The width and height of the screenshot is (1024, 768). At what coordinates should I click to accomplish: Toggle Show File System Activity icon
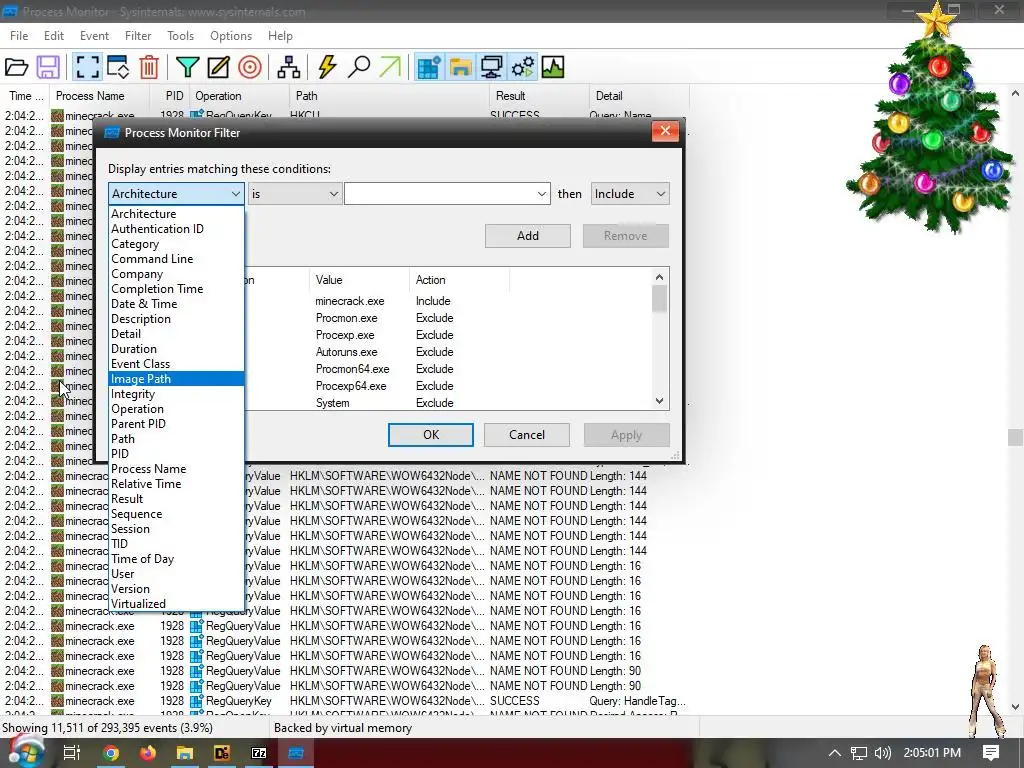click(460, 67)
